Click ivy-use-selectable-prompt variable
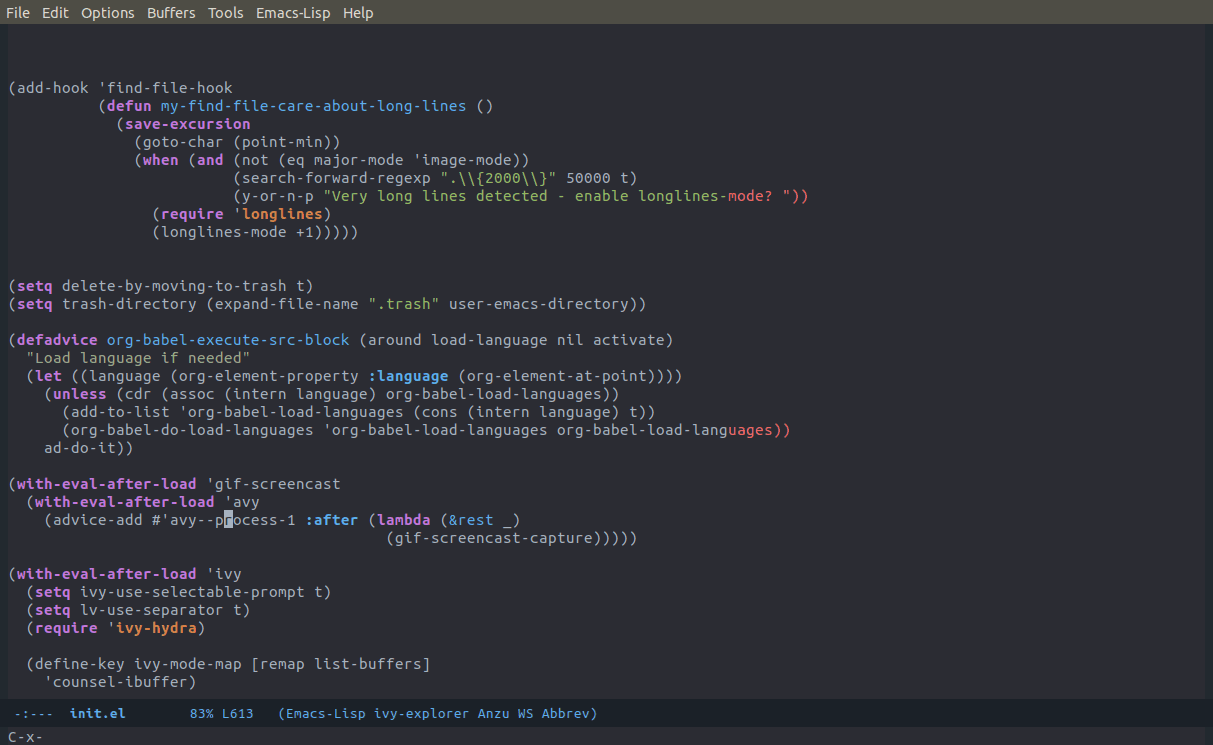This screenshot has height=745, width=1213. click(192, 592)
